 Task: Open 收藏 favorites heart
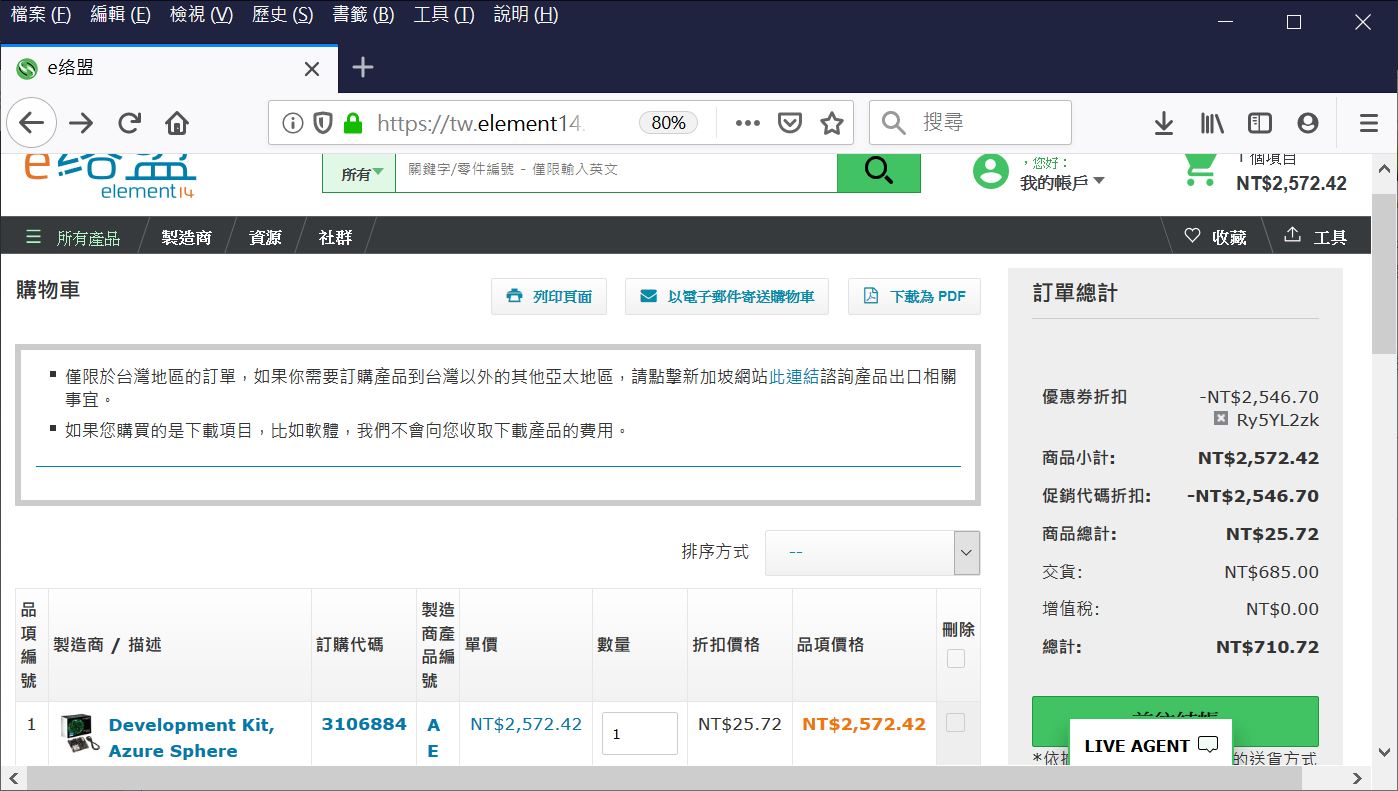coord(1215,237)
